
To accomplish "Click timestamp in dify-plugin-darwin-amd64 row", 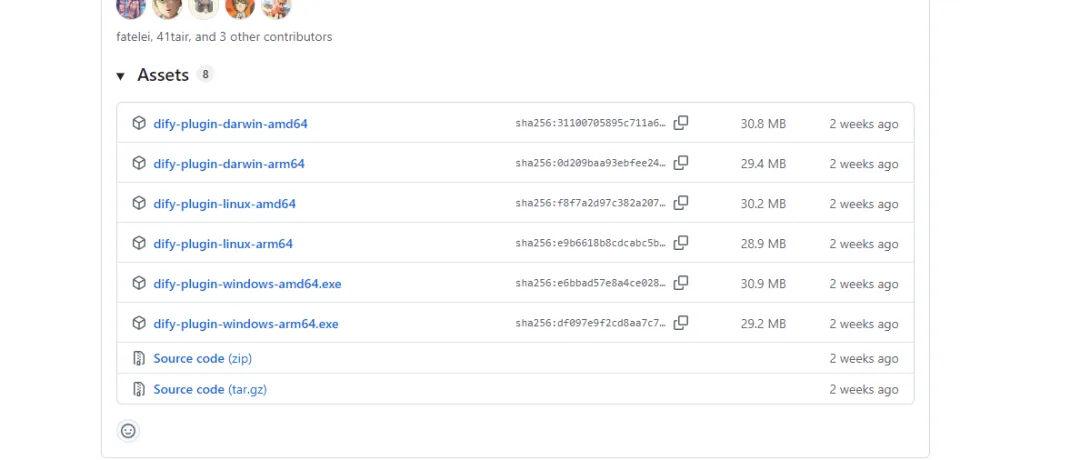I will click(x=864, y=124).
